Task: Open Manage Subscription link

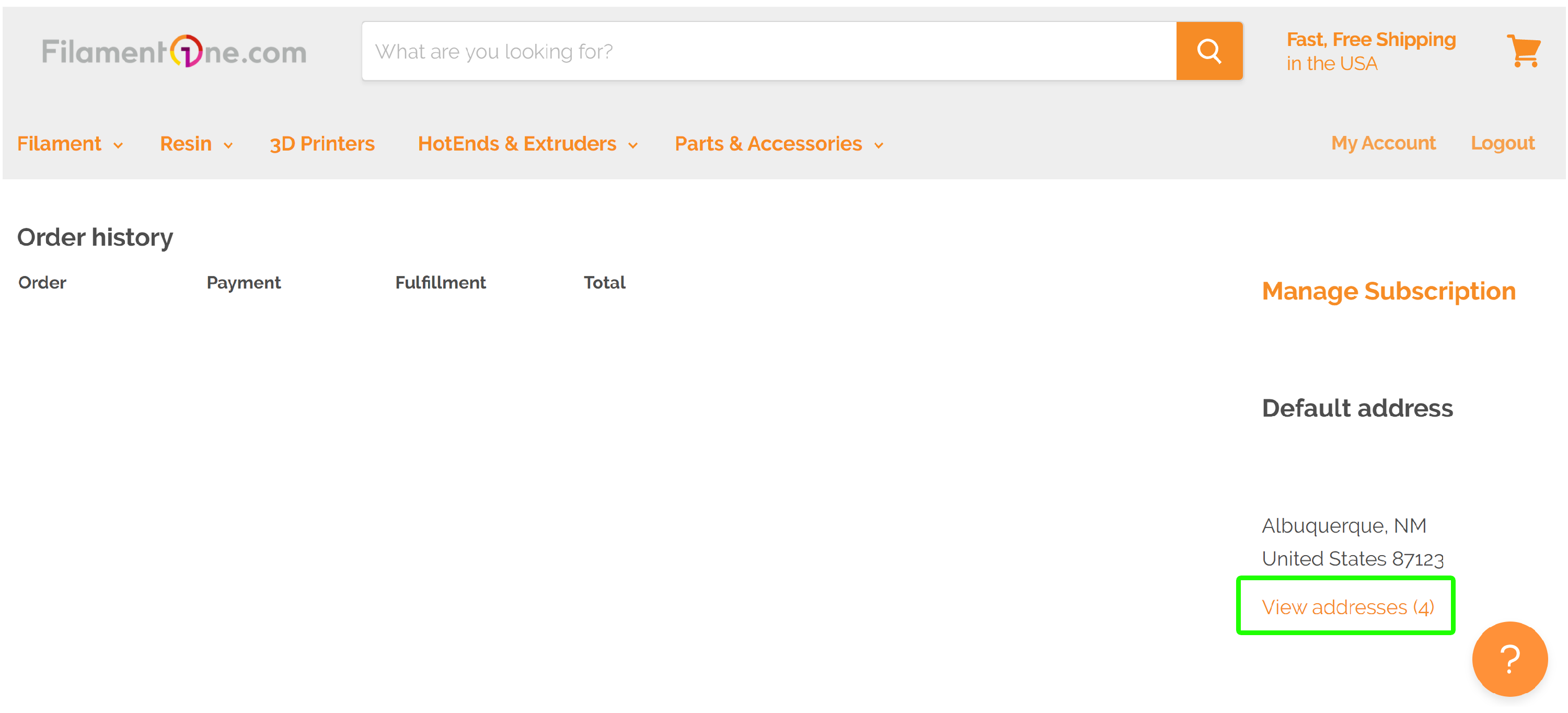Action: 1388,291
